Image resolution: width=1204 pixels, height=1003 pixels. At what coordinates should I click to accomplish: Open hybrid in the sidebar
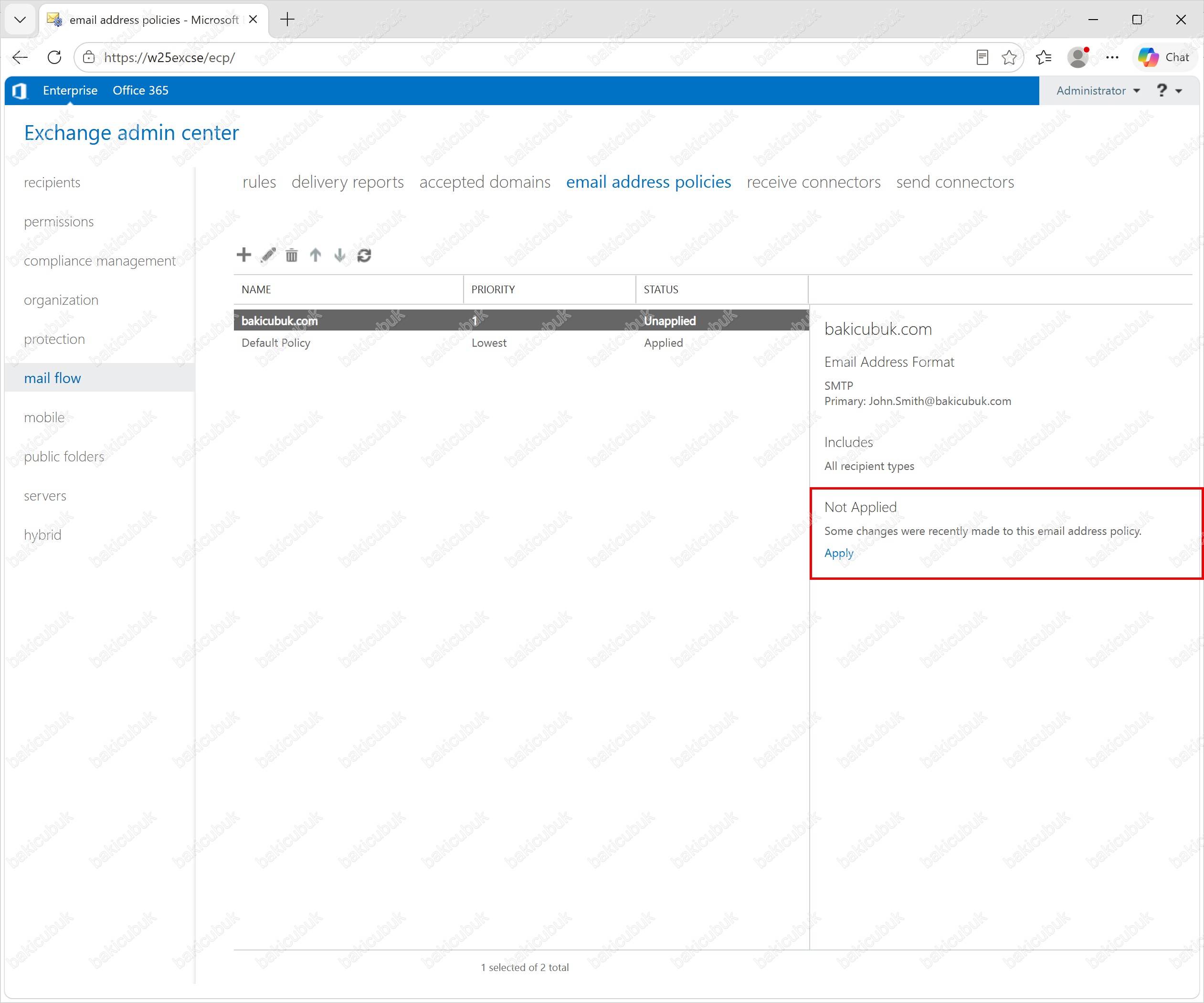pyautogui.click(x=42, y=535)
